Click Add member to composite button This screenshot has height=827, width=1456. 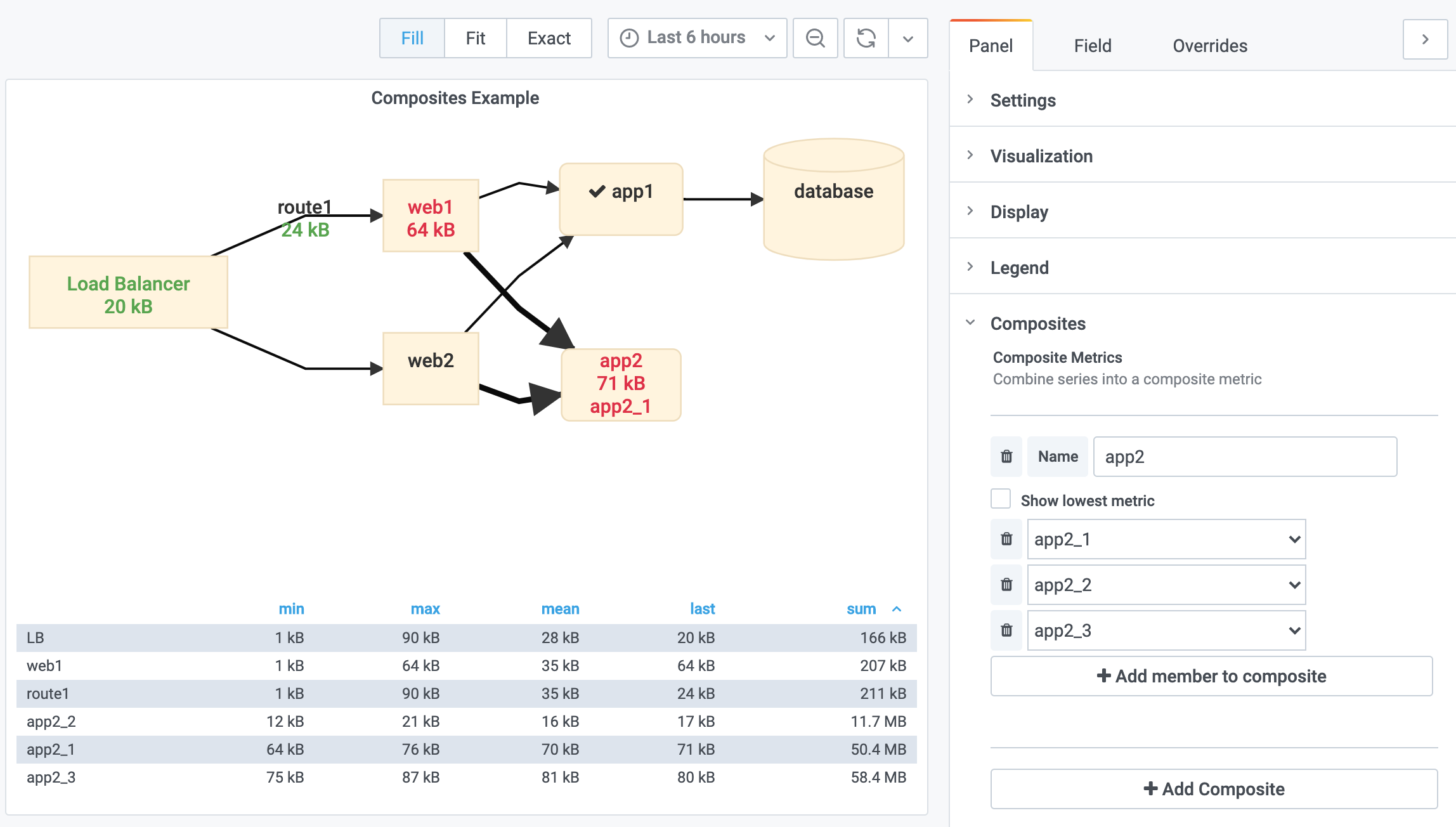click(x=1211, y=676)
